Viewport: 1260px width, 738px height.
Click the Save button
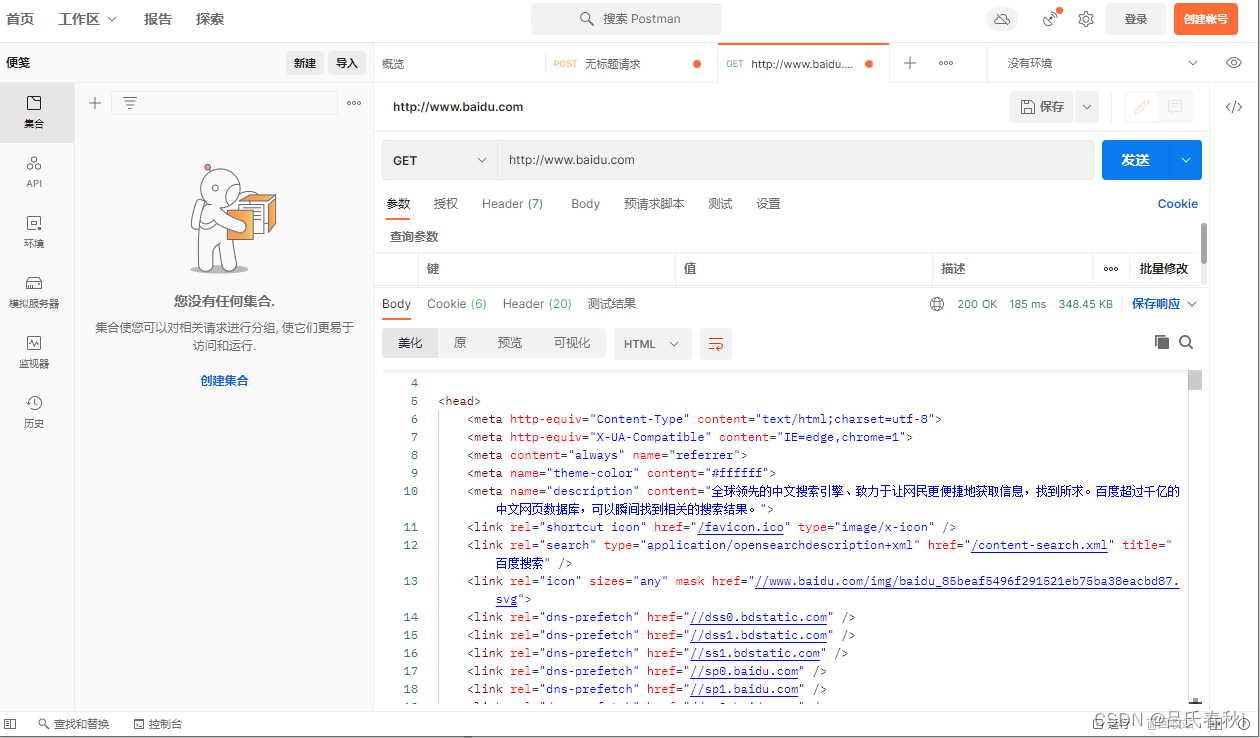pos(1042,107)
